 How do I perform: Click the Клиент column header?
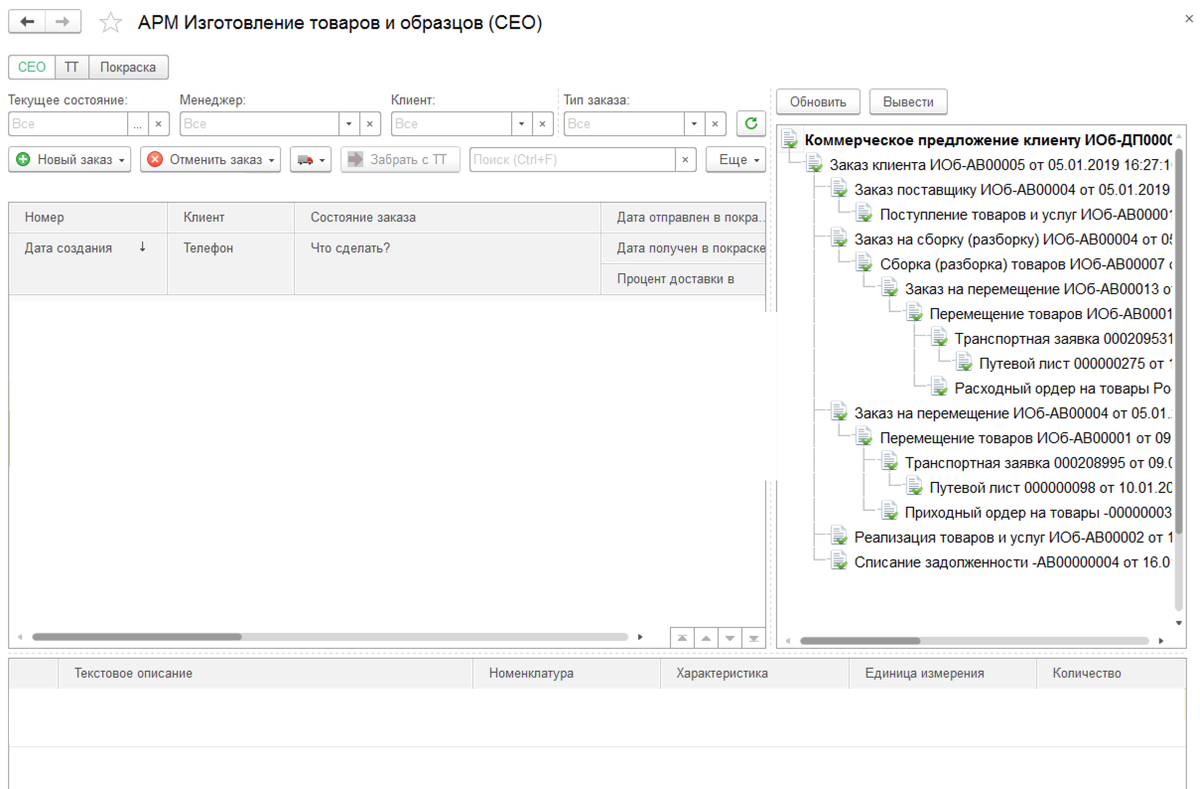point(231,217)
